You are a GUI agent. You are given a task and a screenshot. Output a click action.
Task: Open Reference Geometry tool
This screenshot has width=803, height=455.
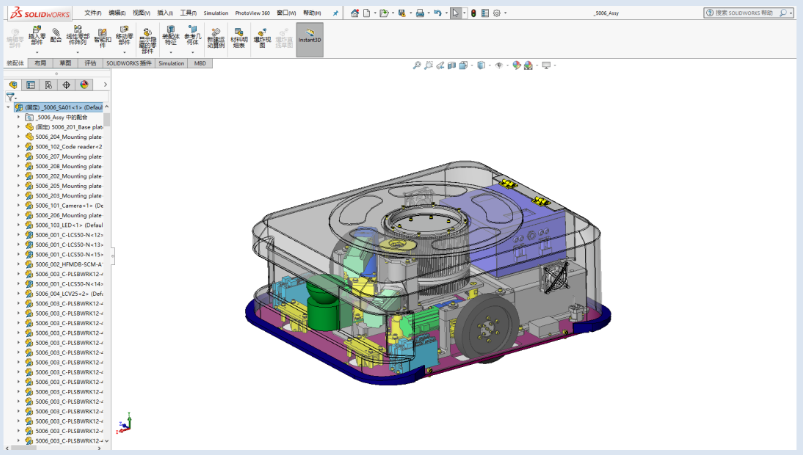pyautogui.click(x=193, y=36)
